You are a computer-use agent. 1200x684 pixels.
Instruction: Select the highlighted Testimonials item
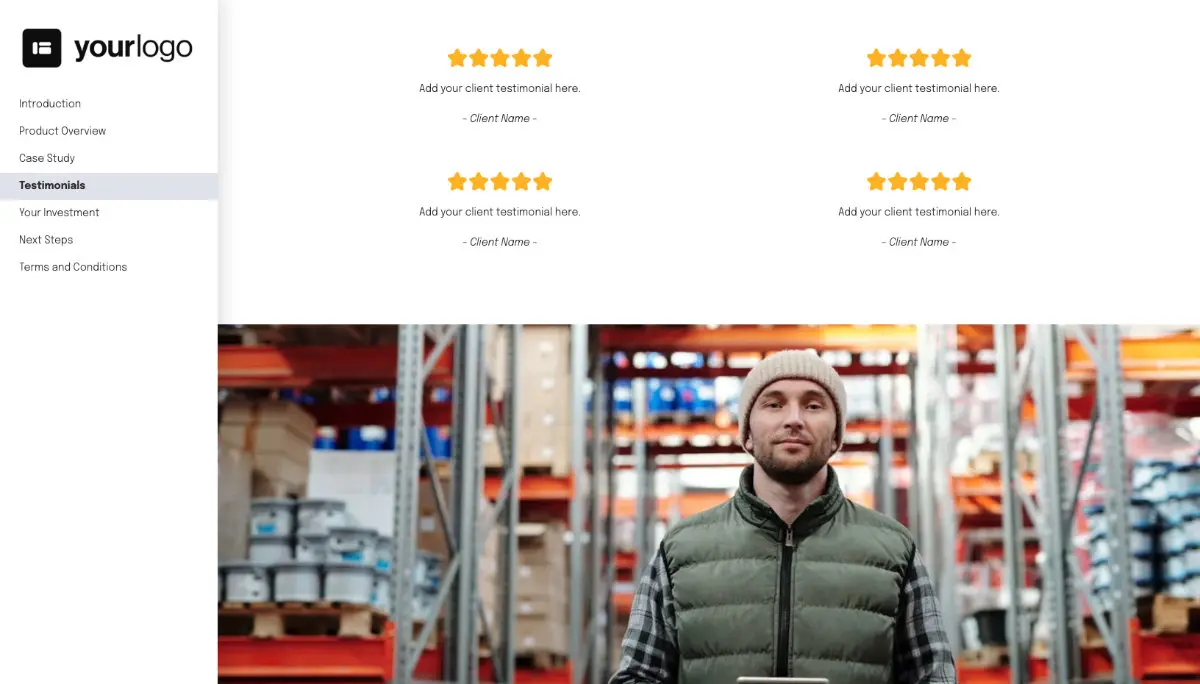pos(108,186)
